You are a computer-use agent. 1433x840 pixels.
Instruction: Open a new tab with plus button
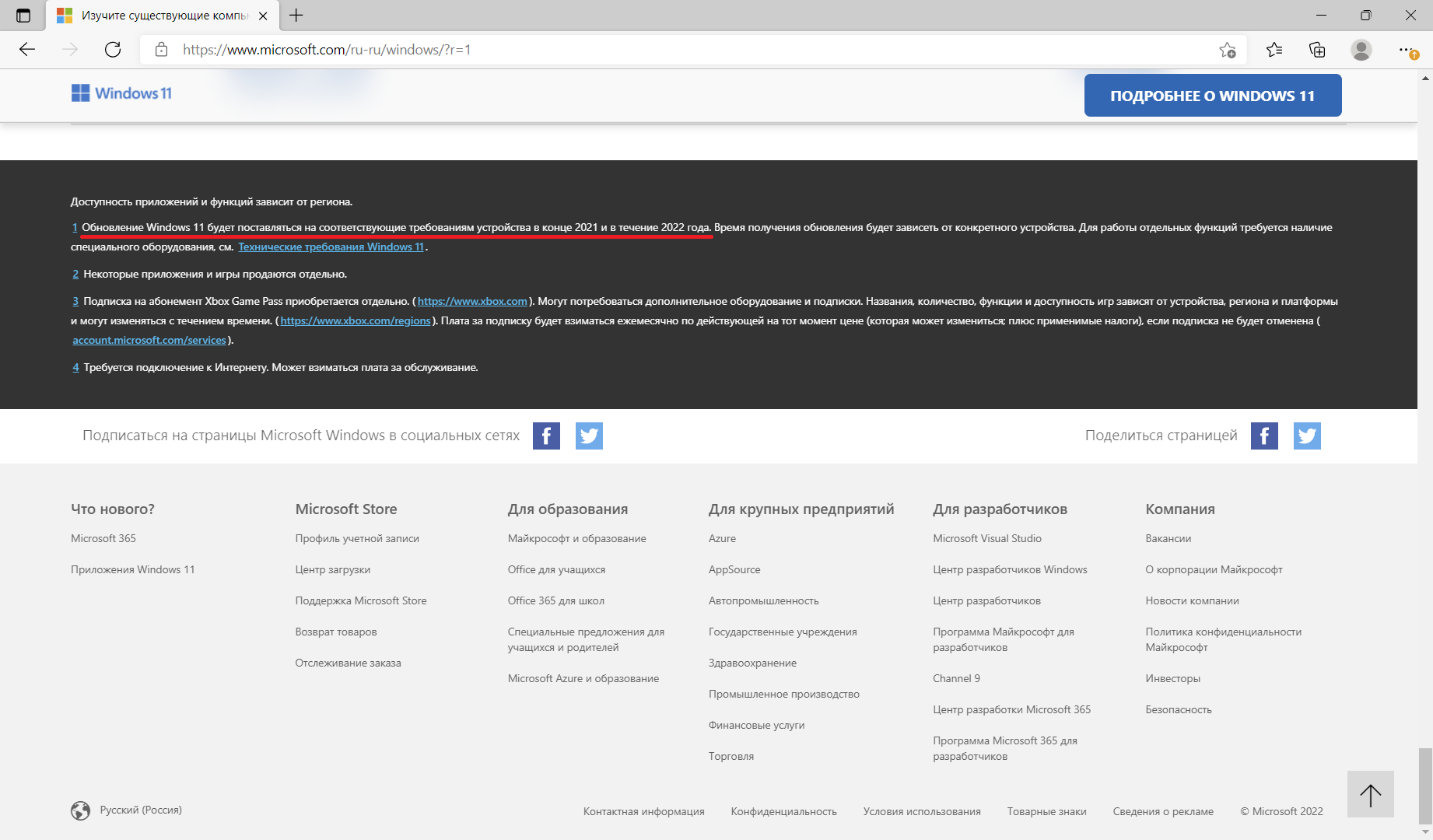point(296,16)
